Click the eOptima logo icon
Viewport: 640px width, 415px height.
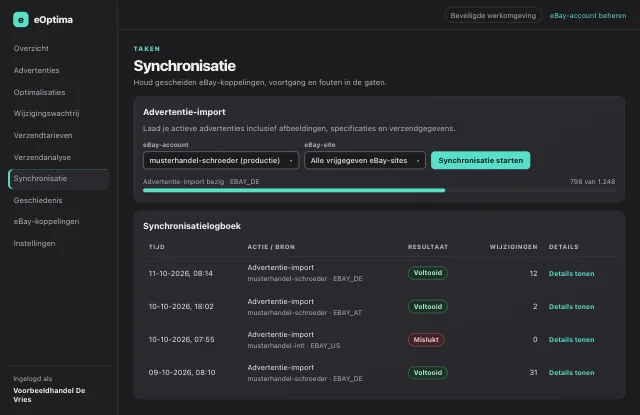tap(21, 20)
